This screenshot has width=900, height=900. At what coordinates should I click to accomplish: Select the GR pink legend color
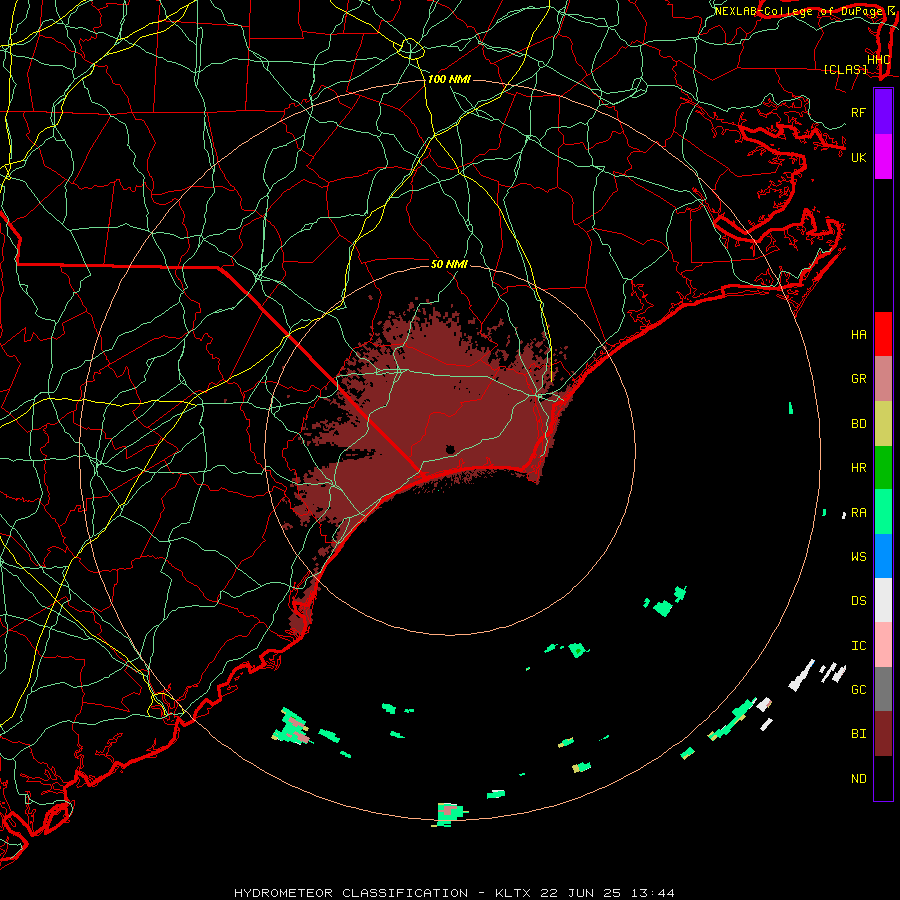(883, 378)
